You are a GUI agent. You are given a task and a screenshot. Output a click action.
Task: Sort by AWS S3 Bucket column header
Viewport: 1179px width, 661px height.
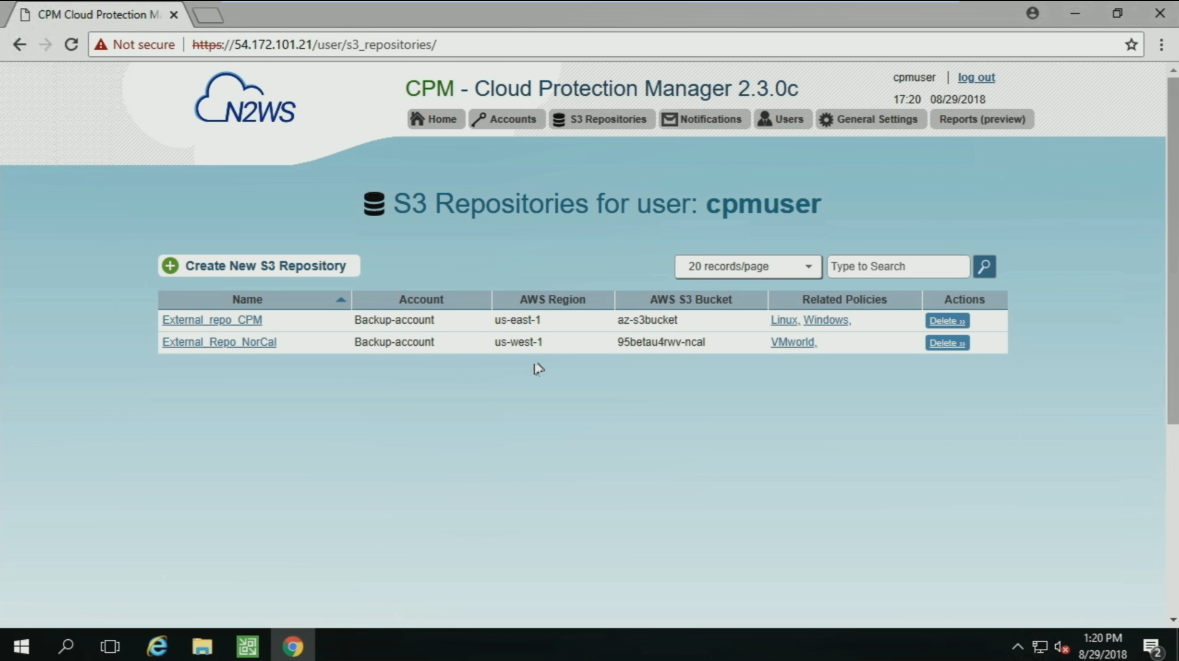[x=691, y=299]
